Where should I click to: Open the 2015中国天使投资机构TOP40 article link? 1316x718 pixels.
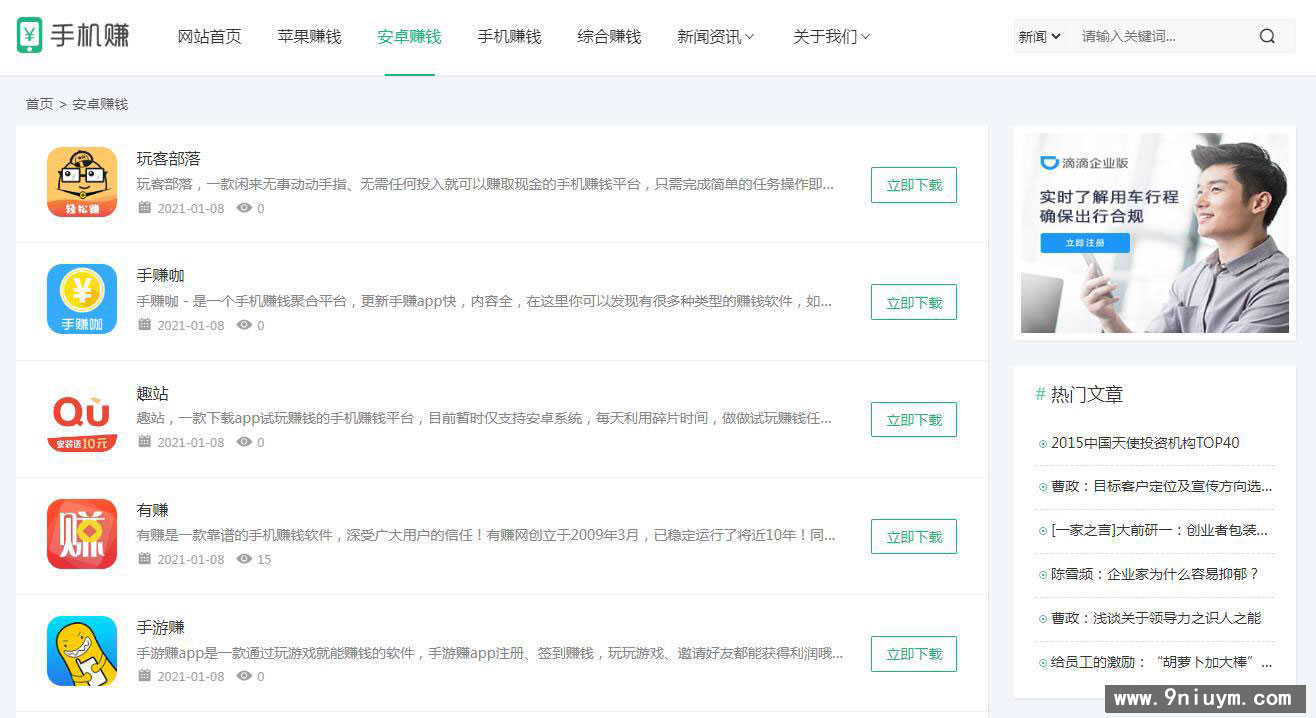1142,443
